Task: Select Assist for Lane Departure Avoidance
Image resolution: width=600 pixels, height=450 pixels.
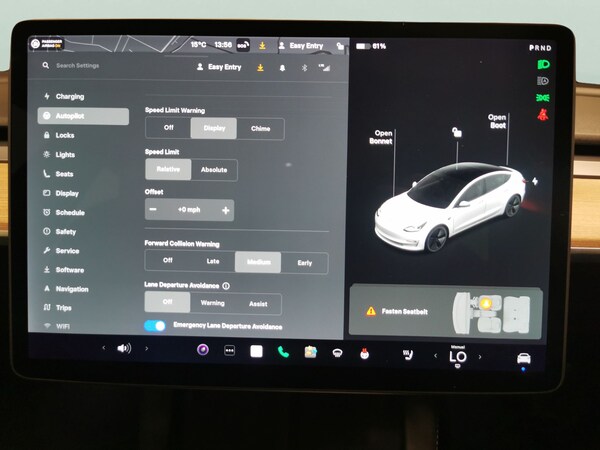Action: click(x=258, y=303)
